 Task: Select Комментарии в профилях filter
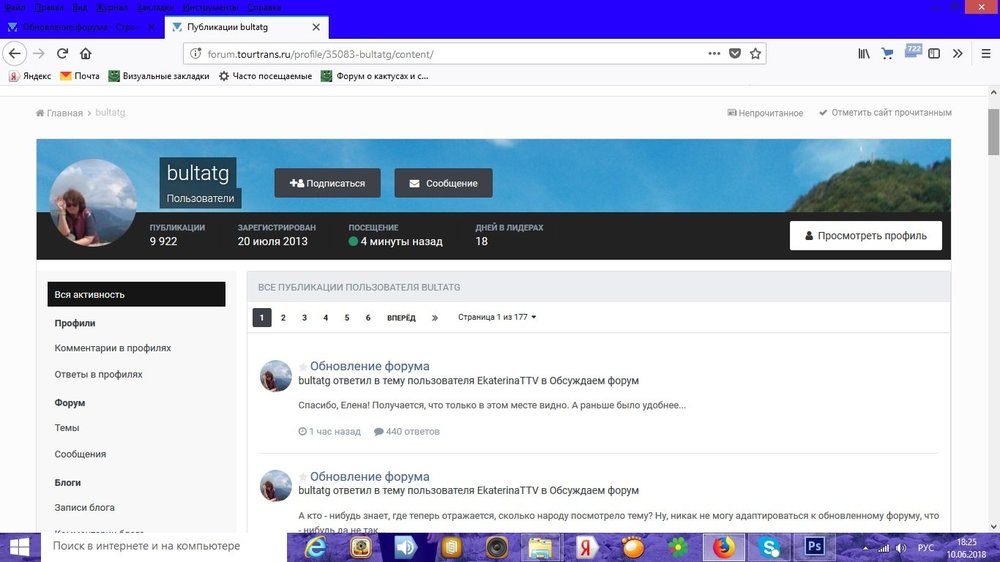click(113, 348)
